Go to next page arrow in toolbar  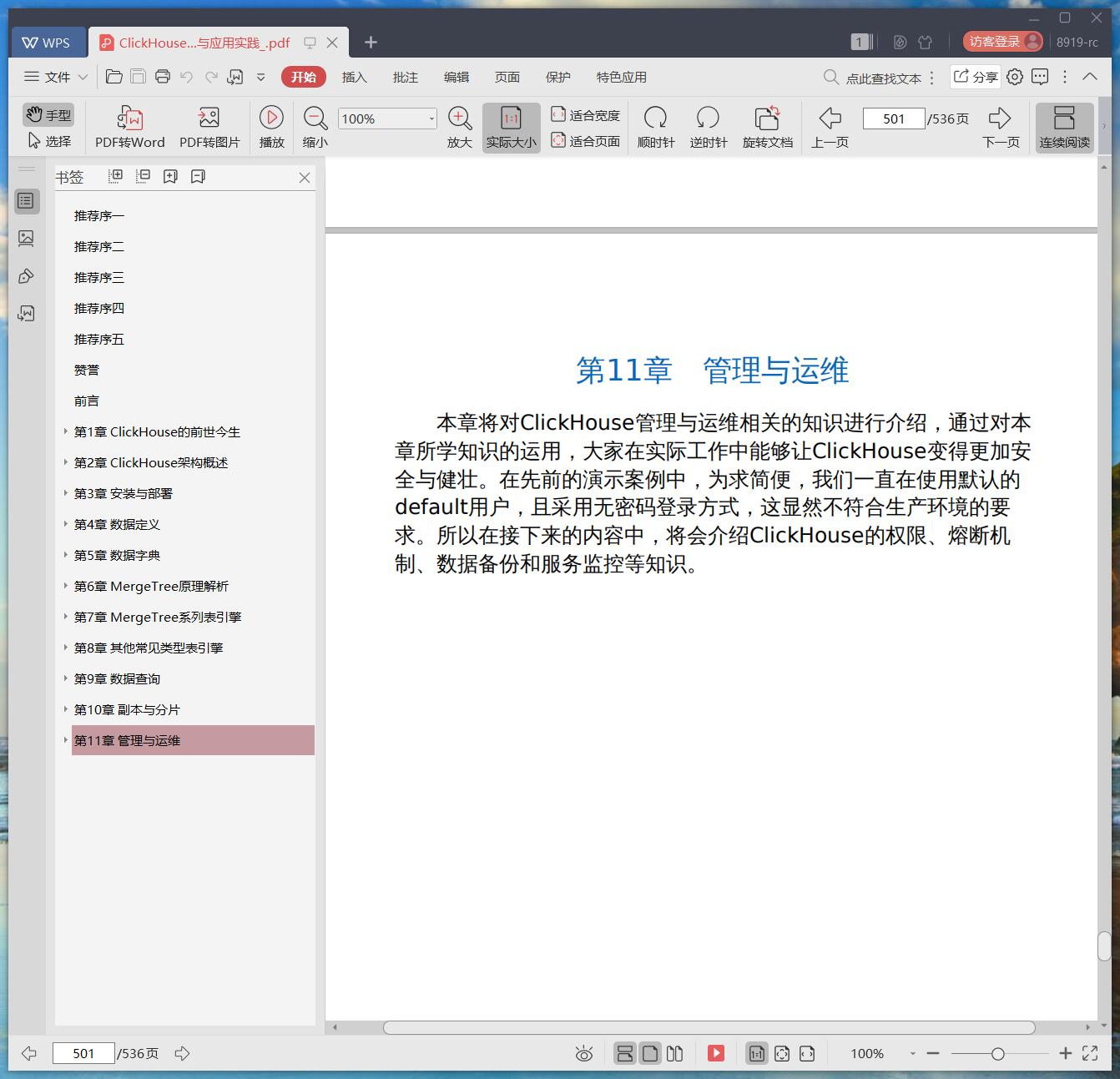coord(1001,128)
